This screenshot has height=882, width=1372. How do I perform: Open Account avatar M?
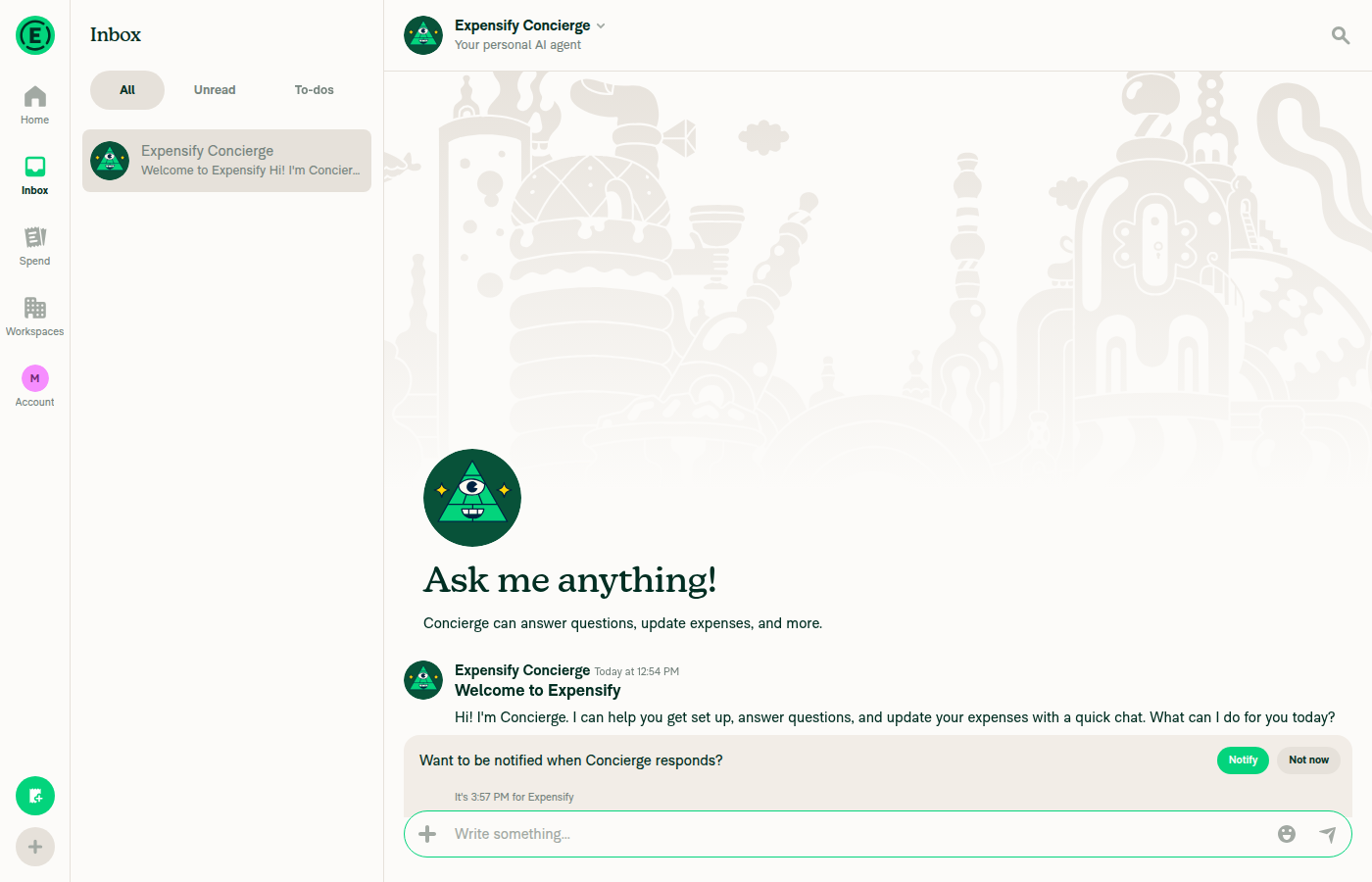[35, 378]
